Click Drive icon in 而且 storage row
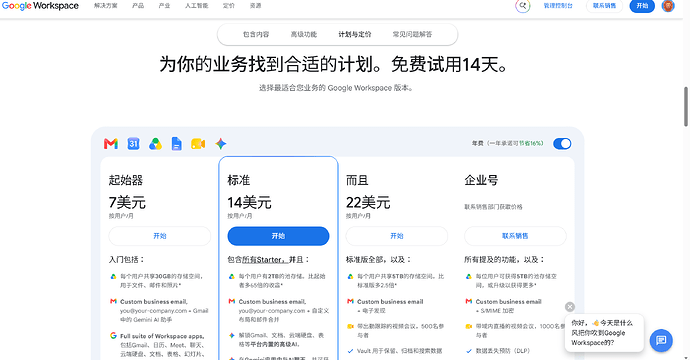Screen dimensions: 690x360 (350, 276)
